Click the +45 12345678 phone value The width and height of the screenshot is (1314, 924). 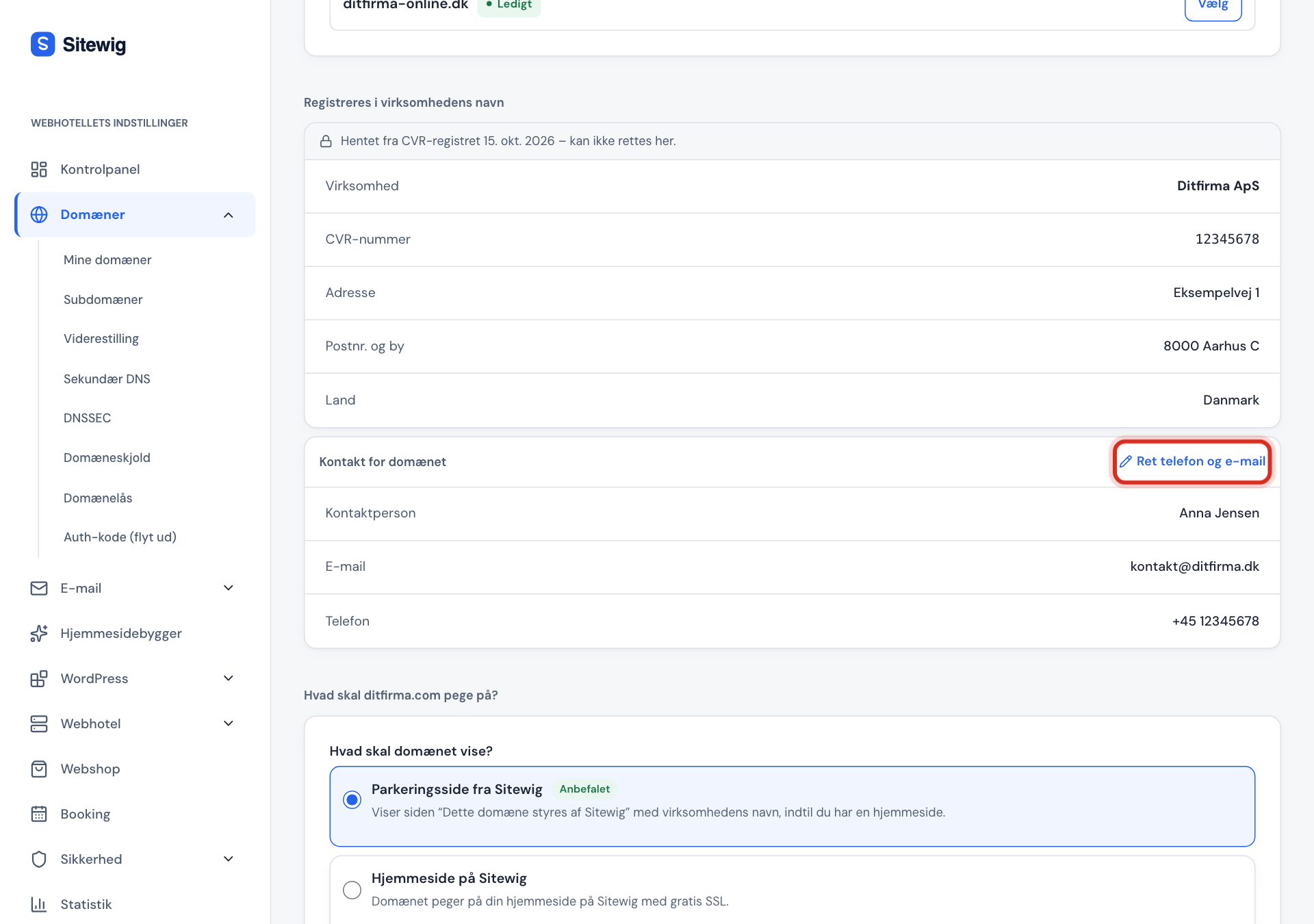pyautogui.click(x=1215, y=621)
